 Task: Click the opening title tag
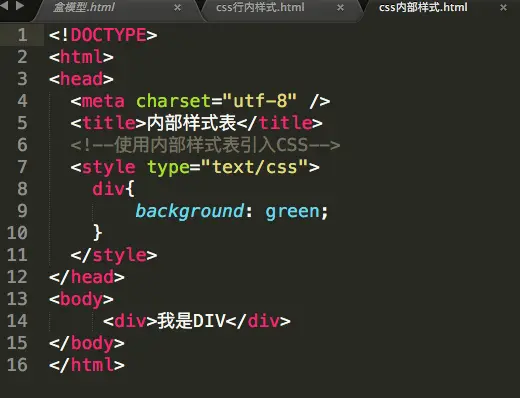(x=108, y=123)
